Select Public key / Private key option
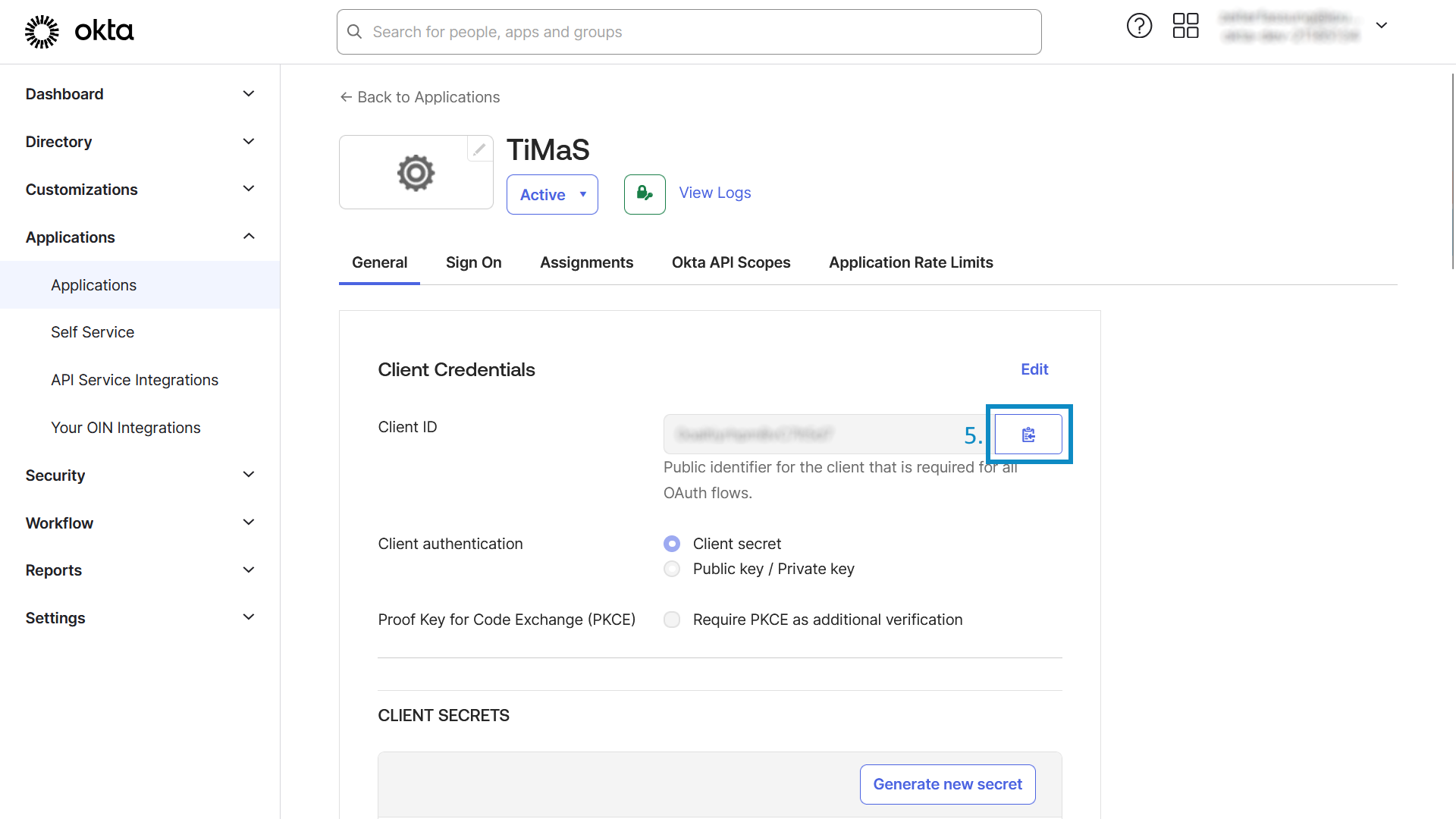Image resolution: width=1456 pixels, height=819 pixels. click(672, 569)
